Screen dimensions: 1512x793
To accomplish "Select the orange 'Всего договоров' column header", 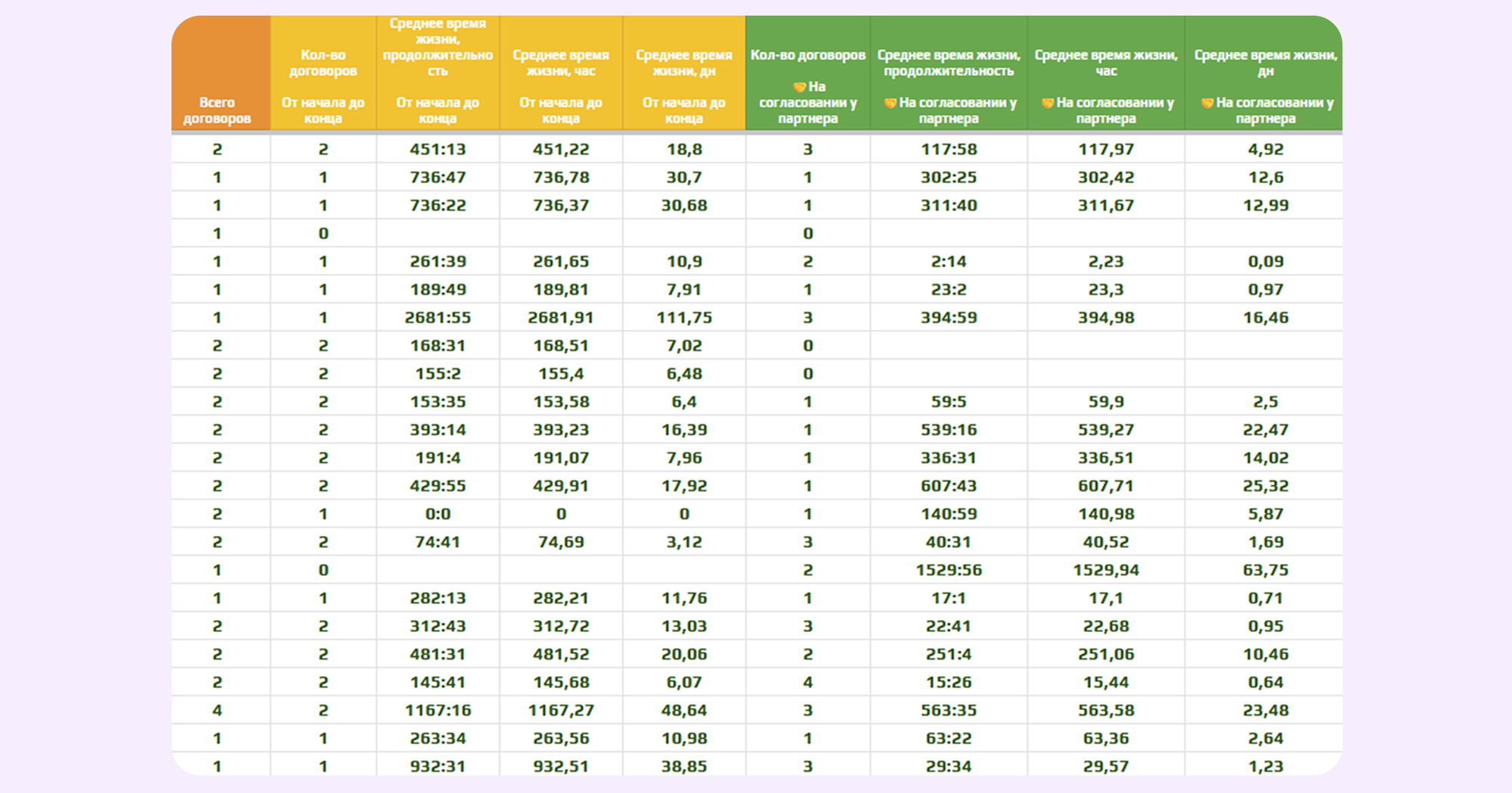I will [217, 110].
